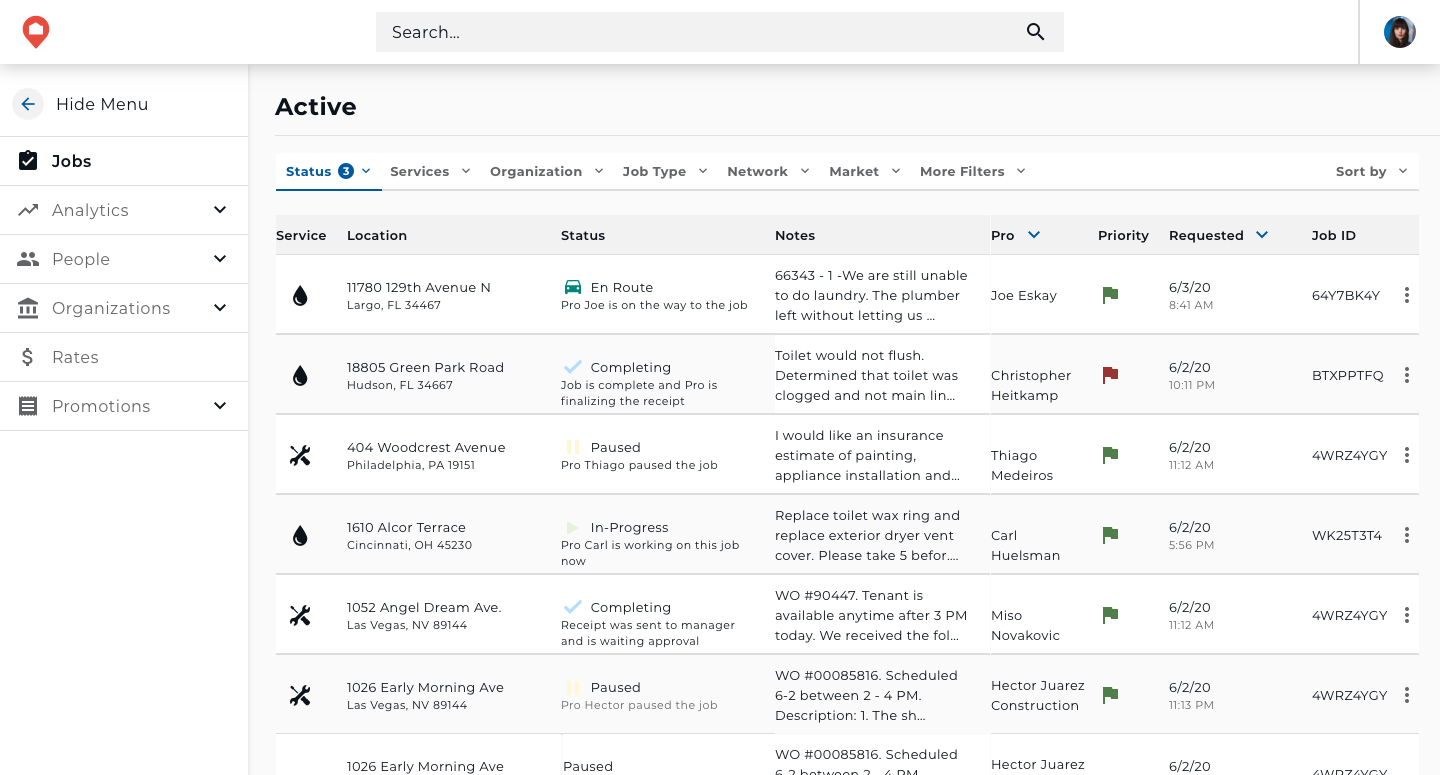The width and height of the screenshot is (1440, 775).
Task: Open more options for job 64Y7BK4Y
Action: click(1407, 295)
